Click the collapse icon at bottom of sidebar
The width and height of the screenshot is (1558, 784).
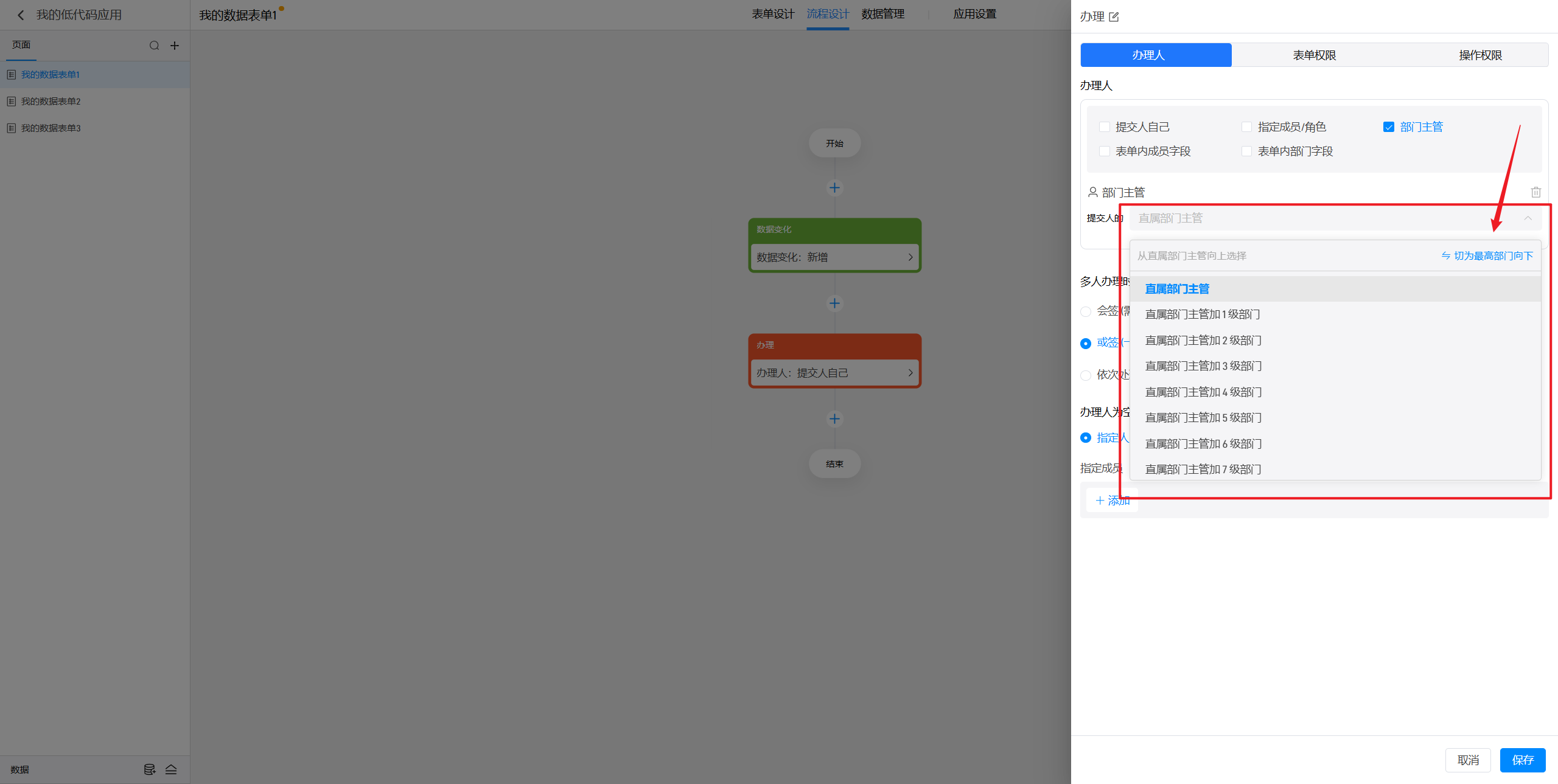click(171, 769)
